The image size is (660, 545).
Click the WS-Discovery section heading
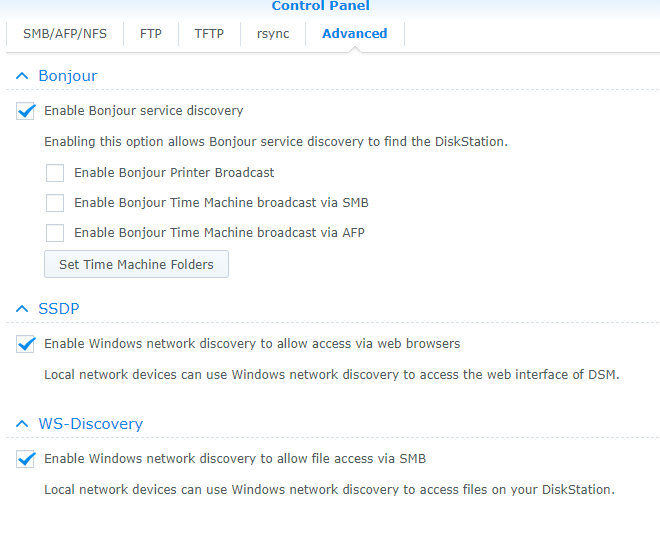pyautogui.click(x=91, y=424)
